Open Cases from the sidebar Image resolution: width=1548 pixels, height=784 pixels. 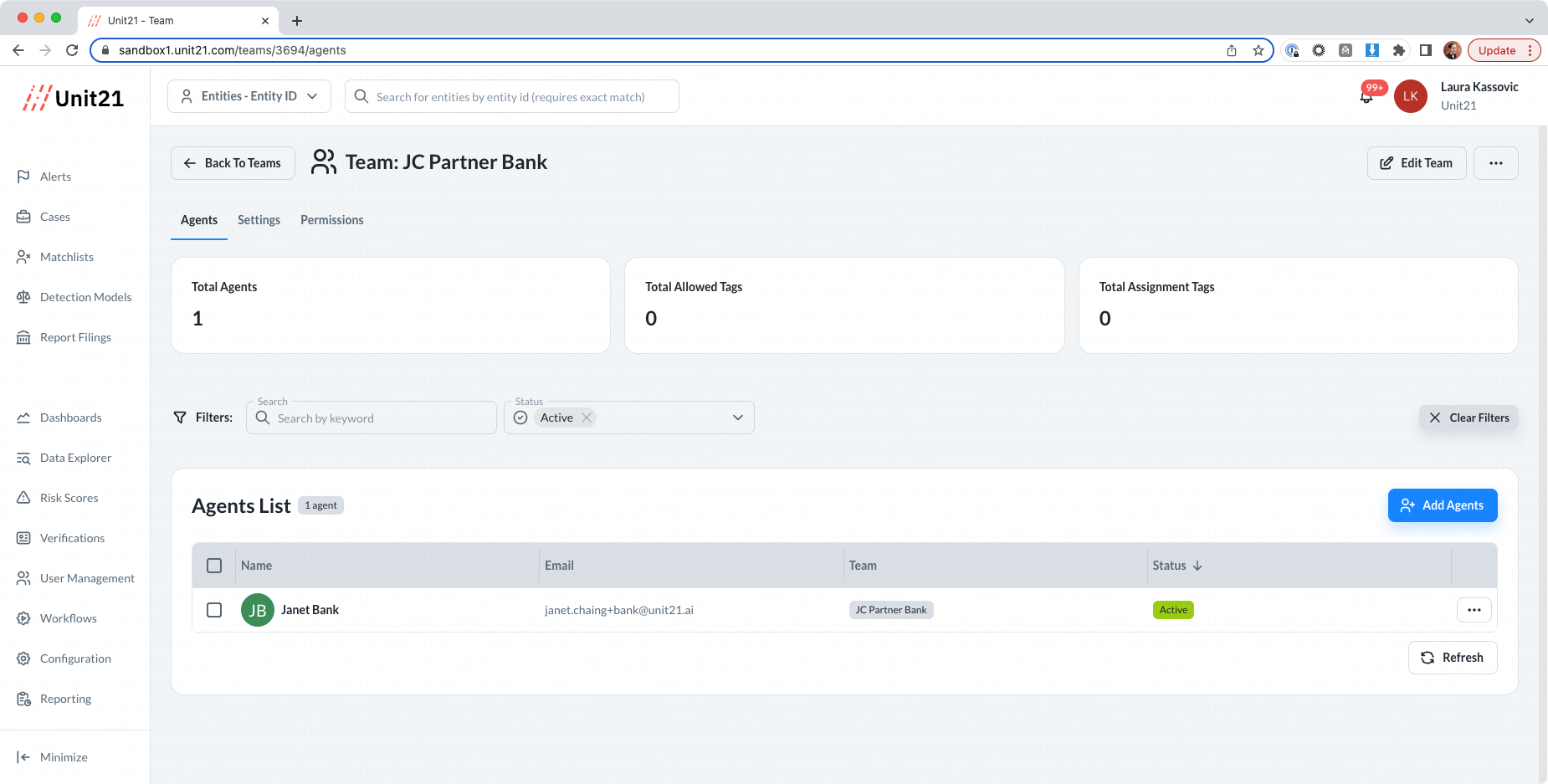click(54, 217)
